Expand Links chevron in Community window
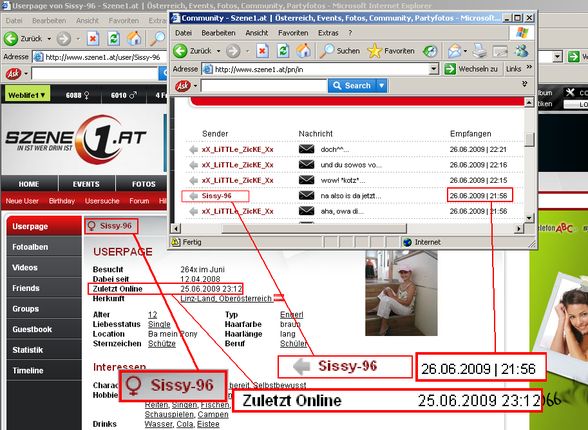 click(529, 67)
